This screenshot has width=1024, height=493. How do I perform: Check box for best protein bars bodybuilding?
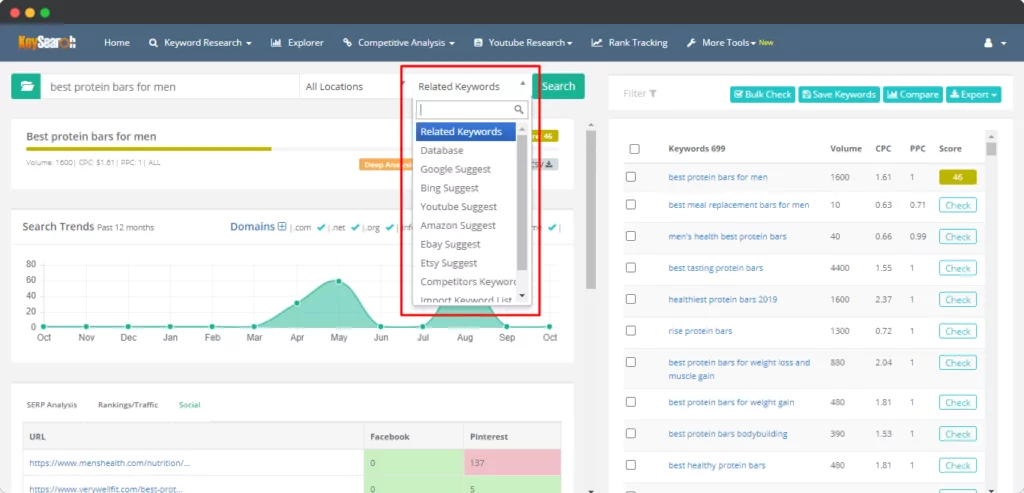tap(631, 434)
